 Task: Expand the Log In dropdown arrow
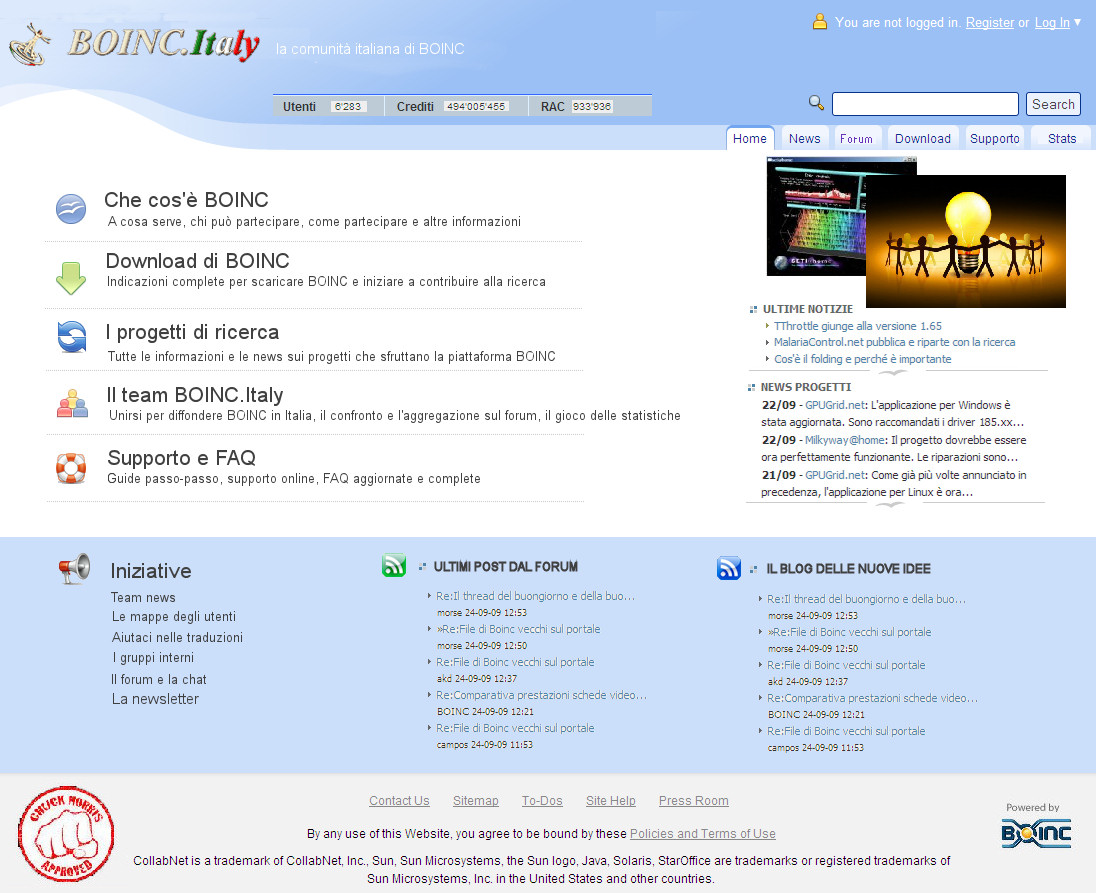(x=1077, y=22)
